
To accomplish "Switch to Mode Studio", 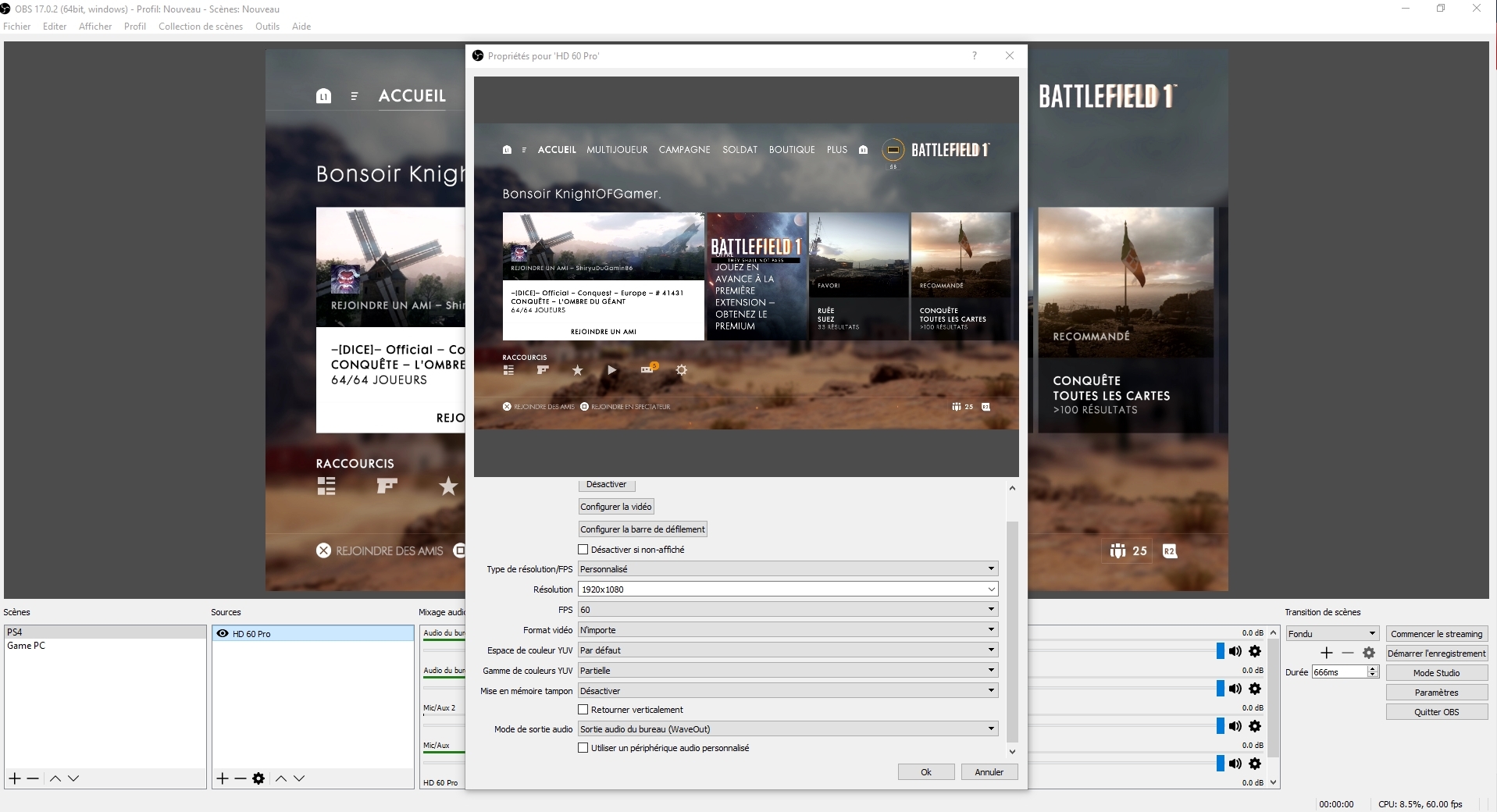I will (1437, 673).
